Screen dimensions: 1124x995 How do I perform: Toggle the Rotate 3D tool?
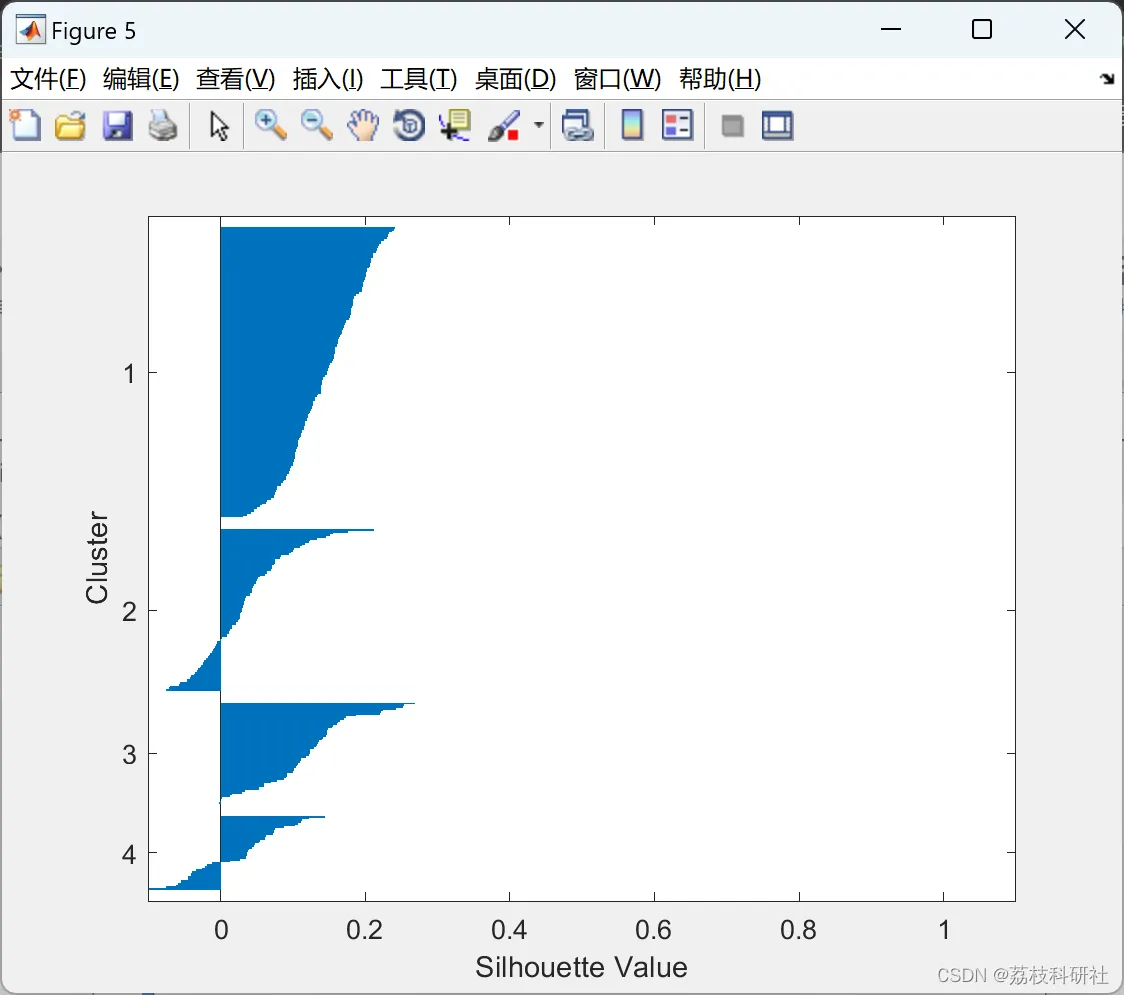click(x=409, y=125)
